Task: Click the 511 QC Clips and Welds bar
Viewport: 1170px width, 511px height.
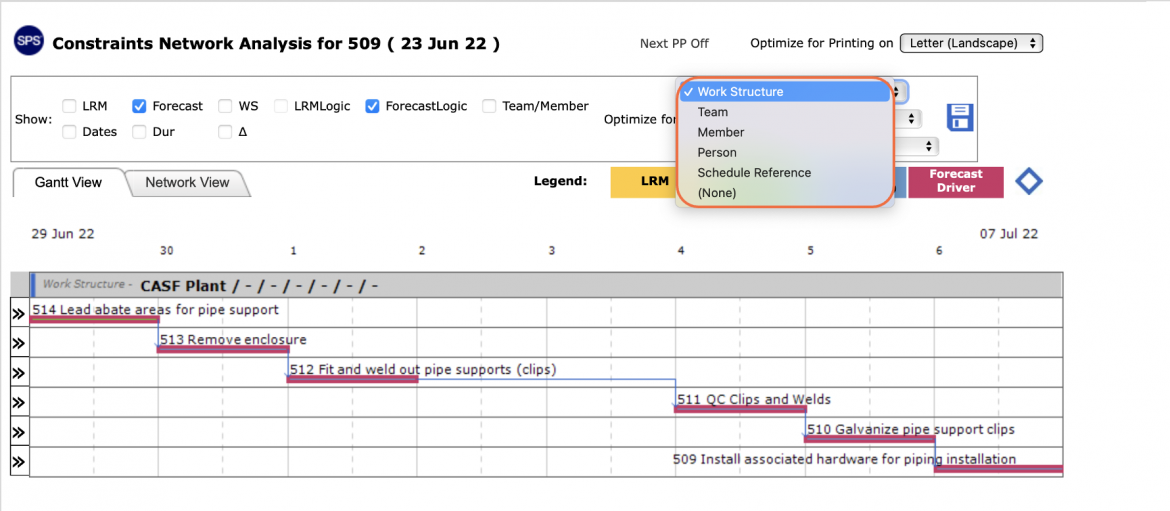Action: click(740, 409)
